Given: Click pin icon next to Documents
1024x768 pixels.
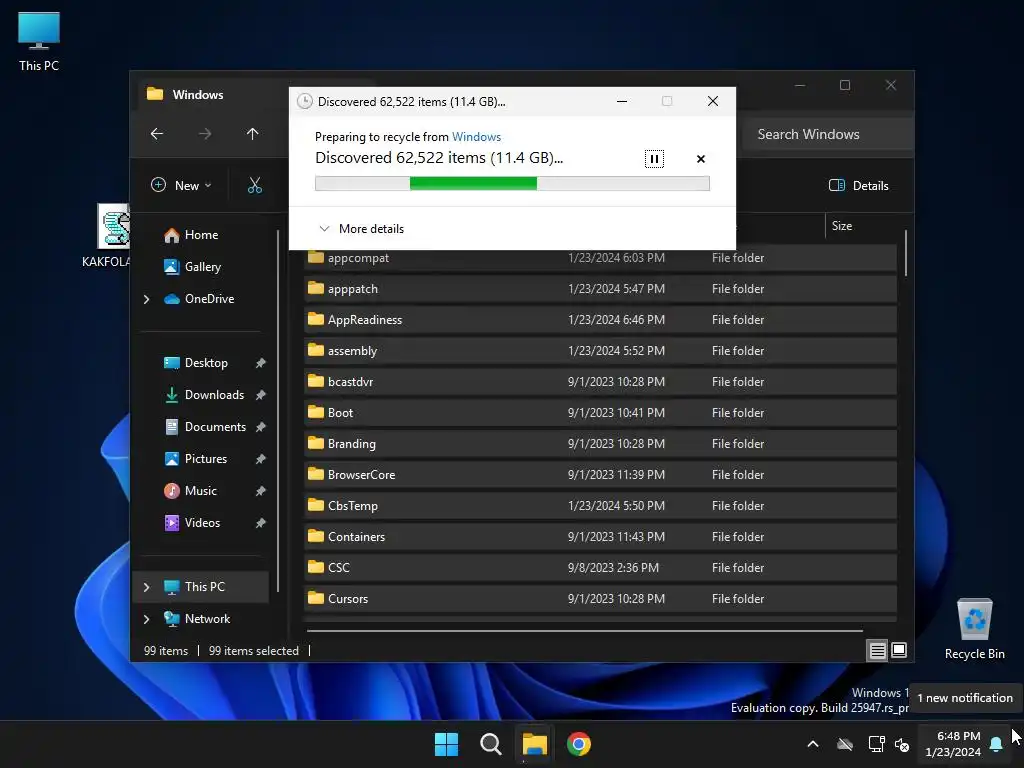Looking at the screenshot, I should tap(261, 427).
